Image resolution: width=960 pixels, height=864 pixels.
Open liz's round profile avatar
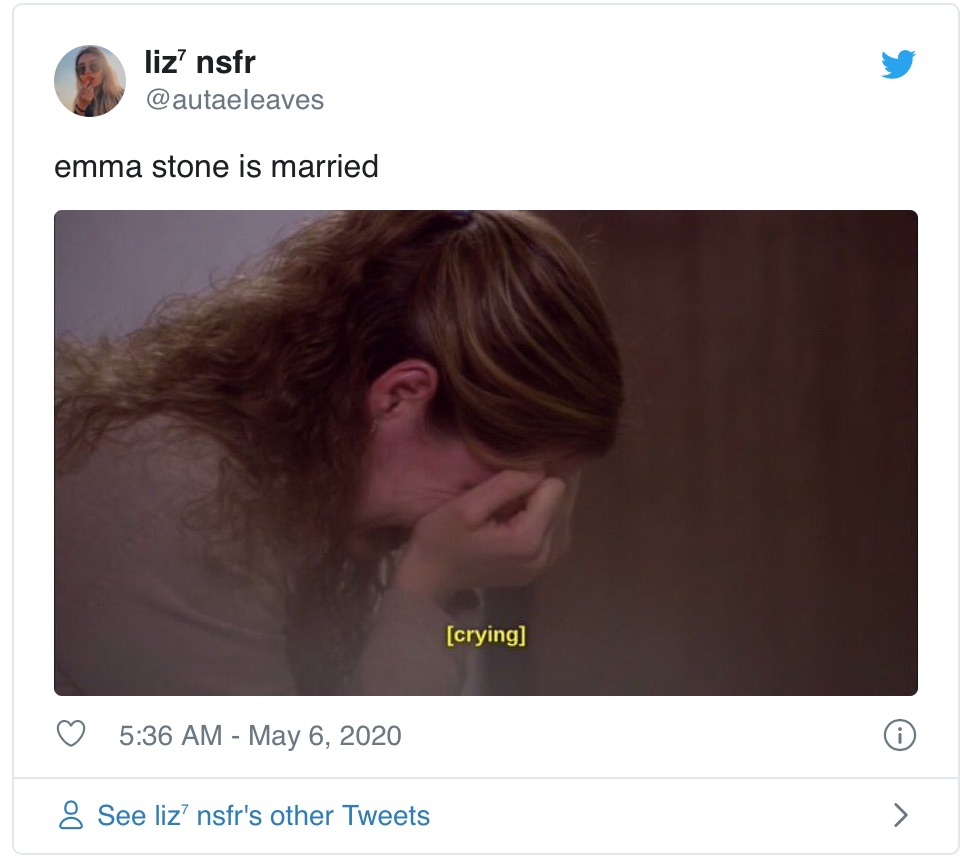tap(90, 81)
